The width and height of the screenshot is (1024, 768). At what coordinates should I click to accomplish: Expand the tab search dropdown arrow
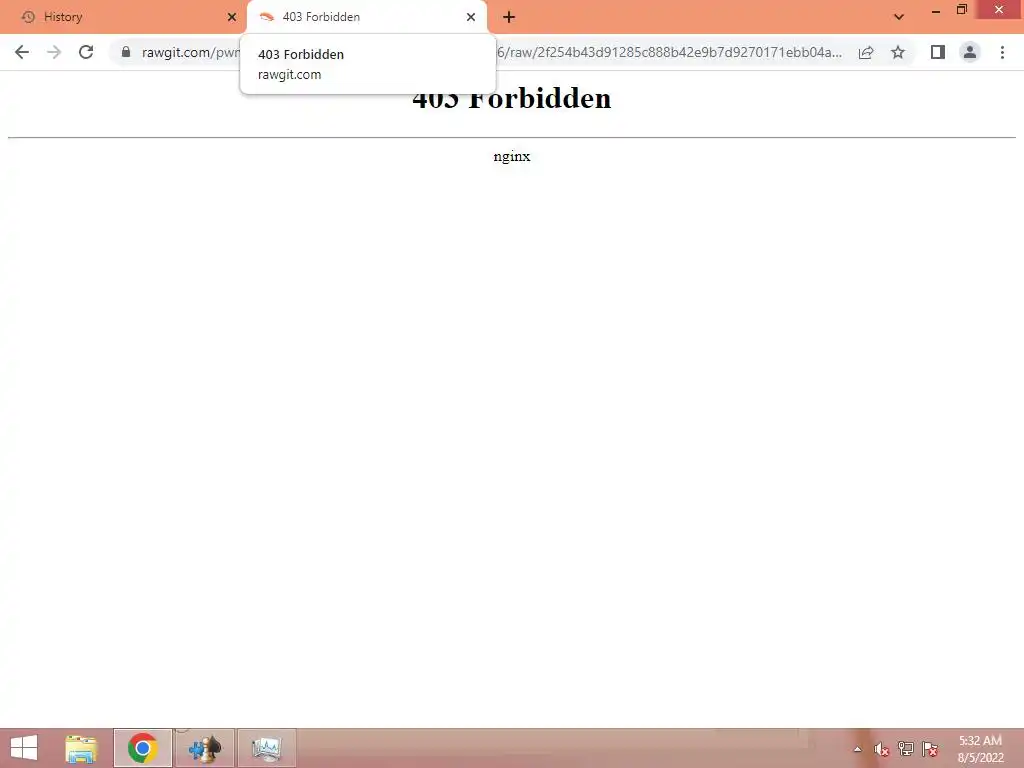click(x=899, y=17)
